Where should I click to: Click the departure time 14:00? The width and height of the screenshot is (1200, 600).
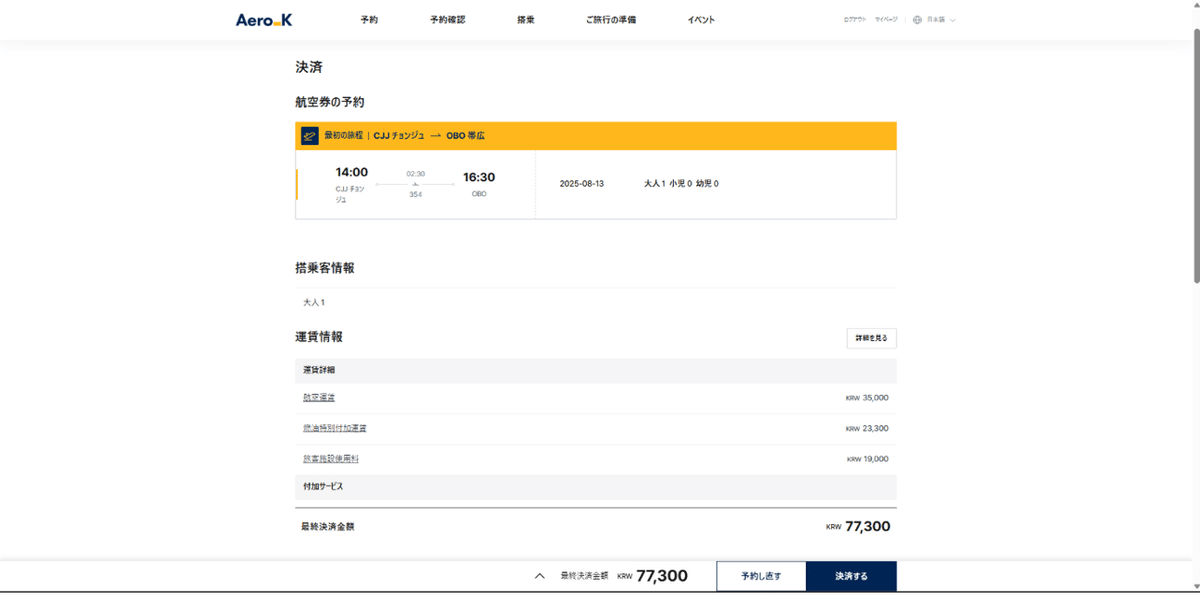point(351,172)
